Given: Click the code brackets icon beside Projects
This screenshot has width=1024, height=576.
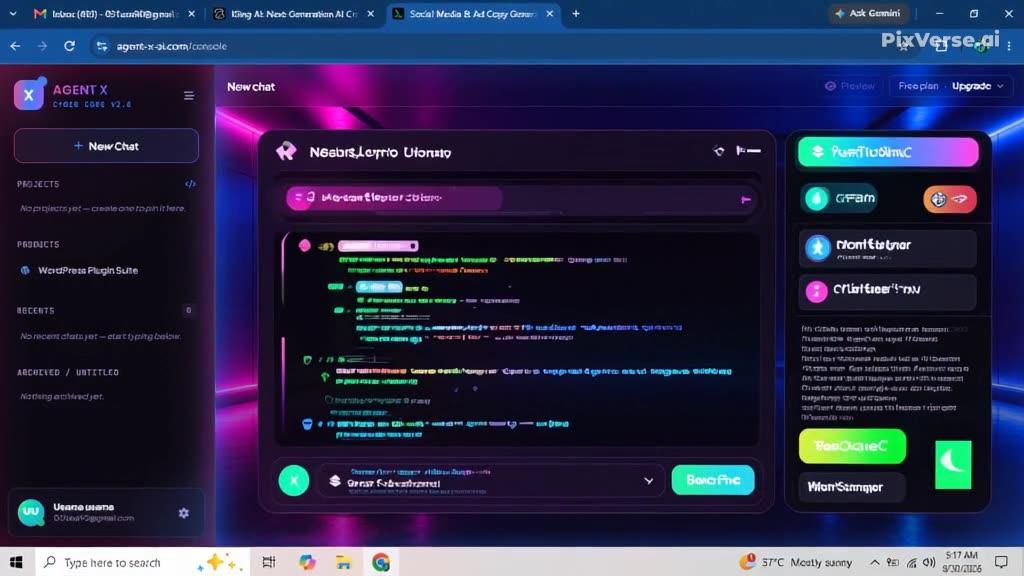Looking at the screenshot, I should click(190, 184).
